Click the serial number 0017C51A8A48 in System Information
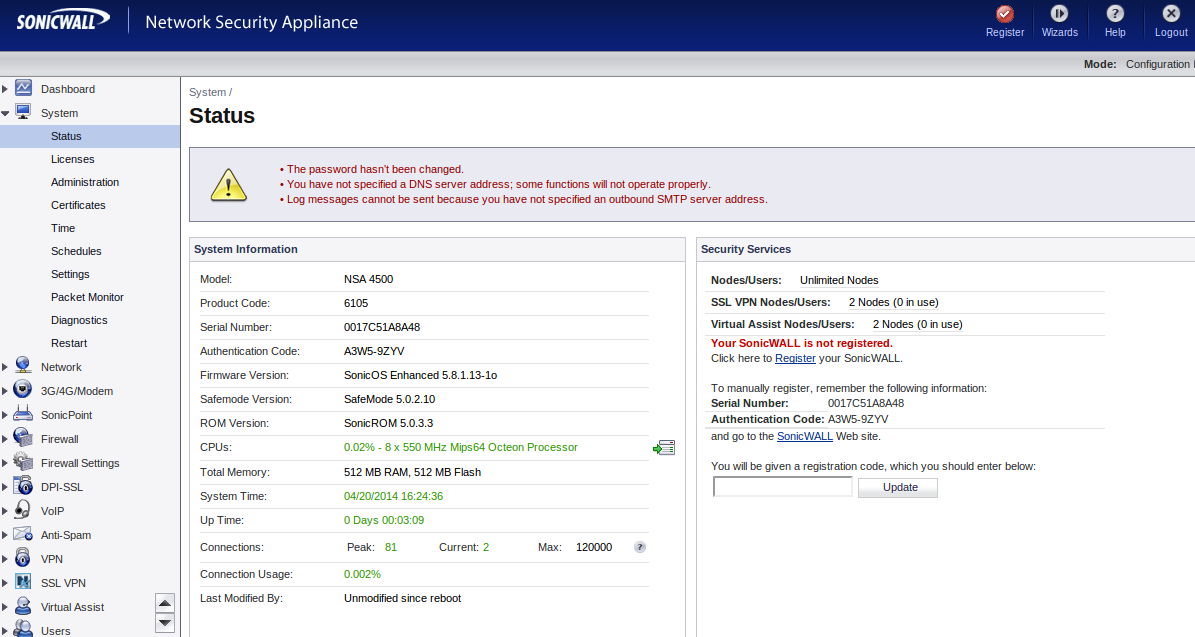This screenshot has width=1195, height=637. coord(382,327)
